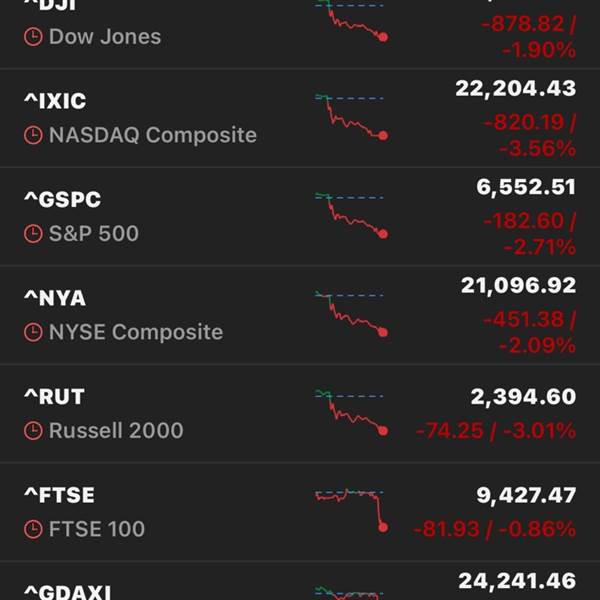Click NASDAQ price 22,204.43
Screen dimensions: 600x600
(515, 89)
